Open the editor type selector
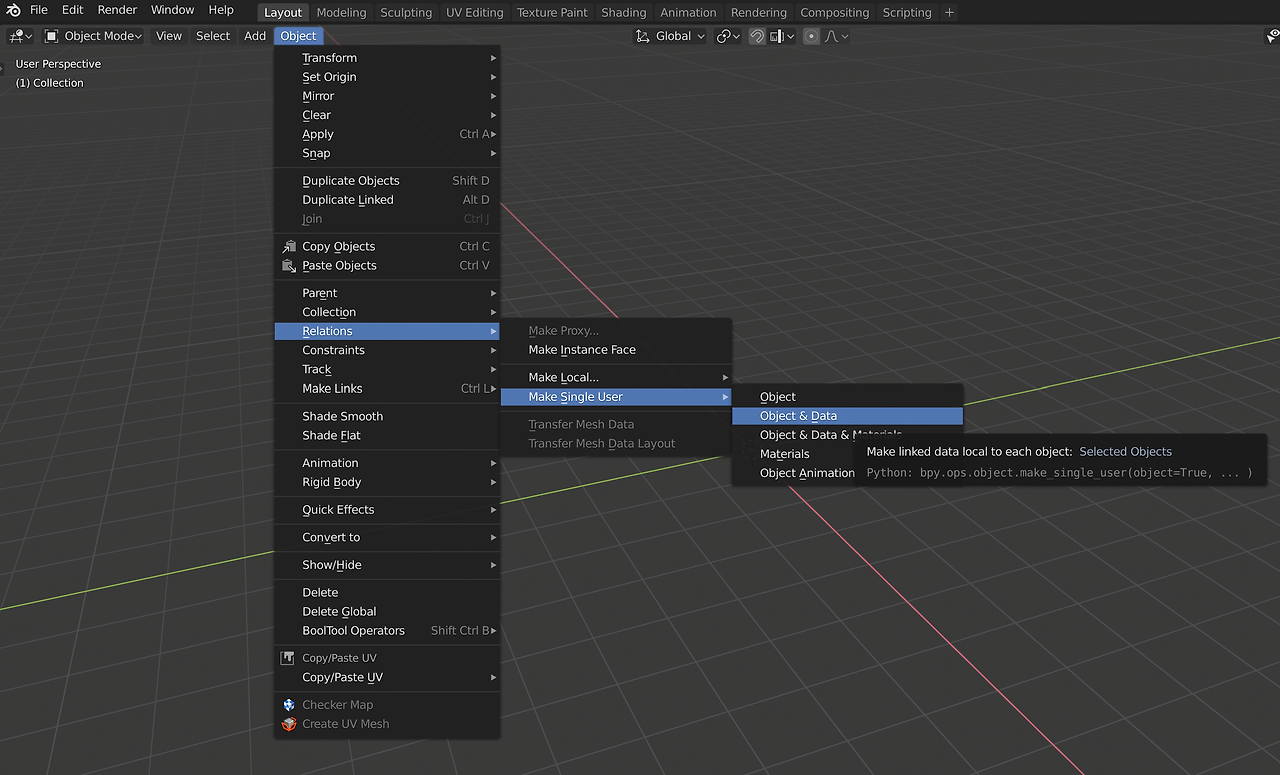The width and height of the screenshot is (1280, 775). [21, 36]
